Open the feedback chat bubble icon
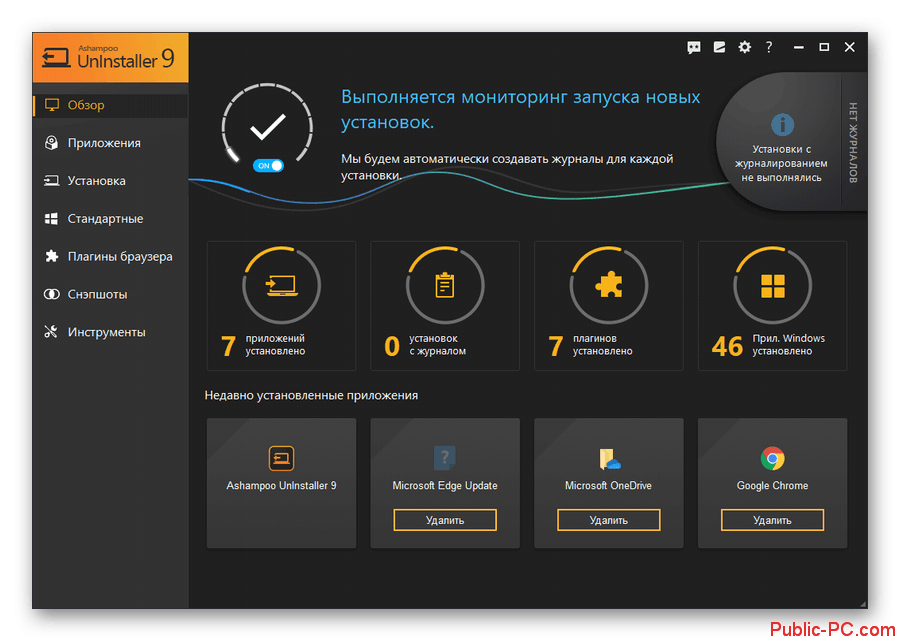 pyautogui.click(x=694, y=47)
